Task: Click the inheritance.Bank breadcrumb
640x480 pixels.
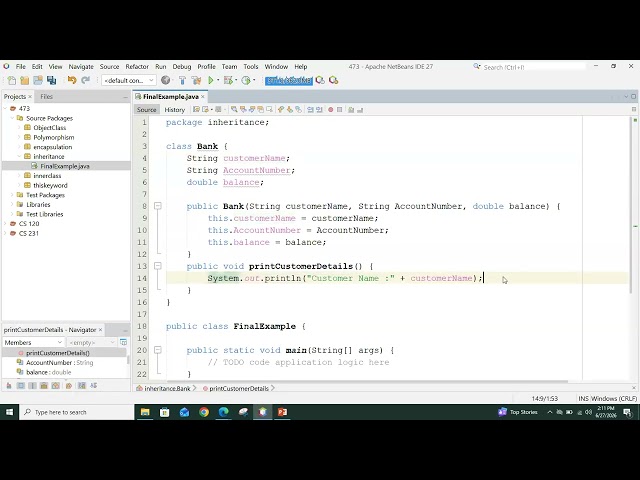Action: pyautogui.click(x=167, y=388)
